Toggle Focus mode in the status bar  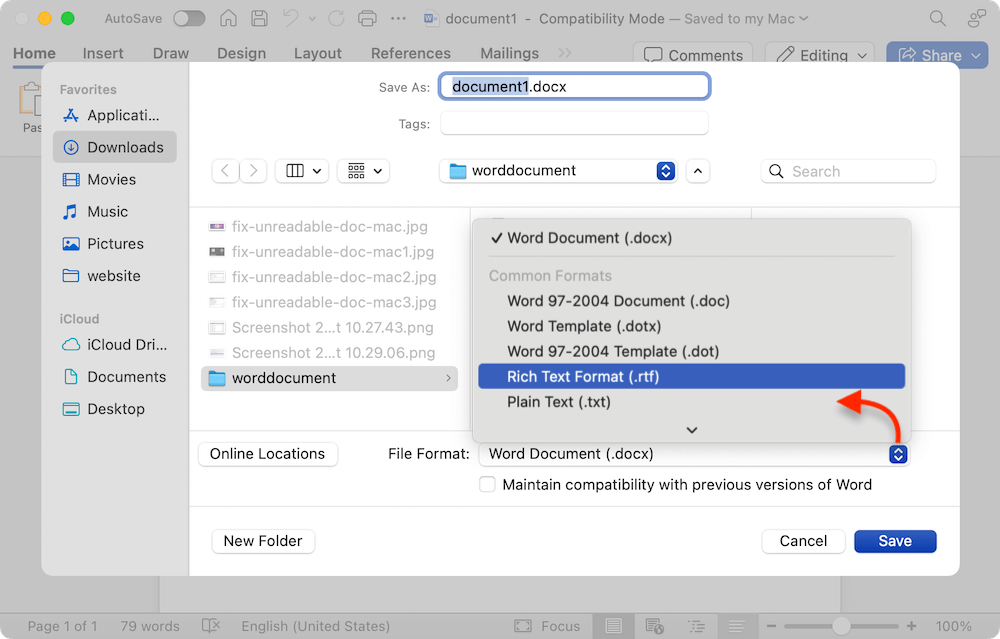(547, 625)
